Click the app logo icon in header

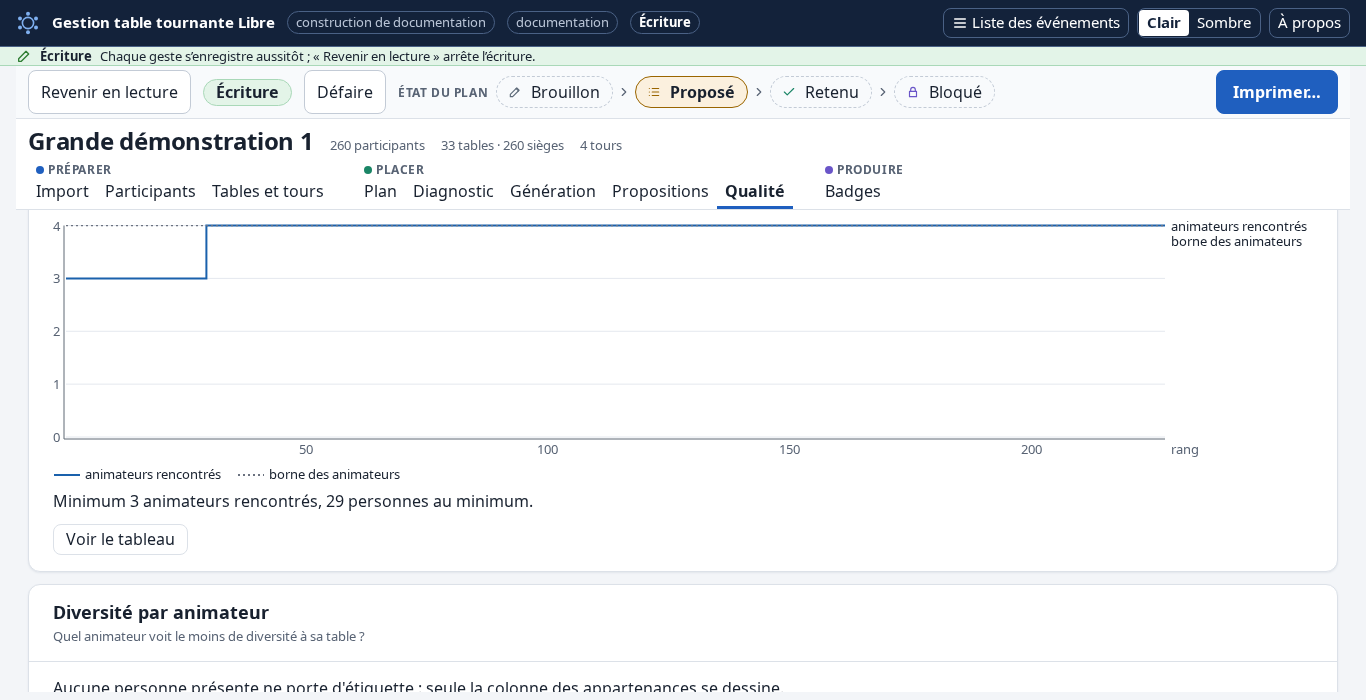click(28, 23)
